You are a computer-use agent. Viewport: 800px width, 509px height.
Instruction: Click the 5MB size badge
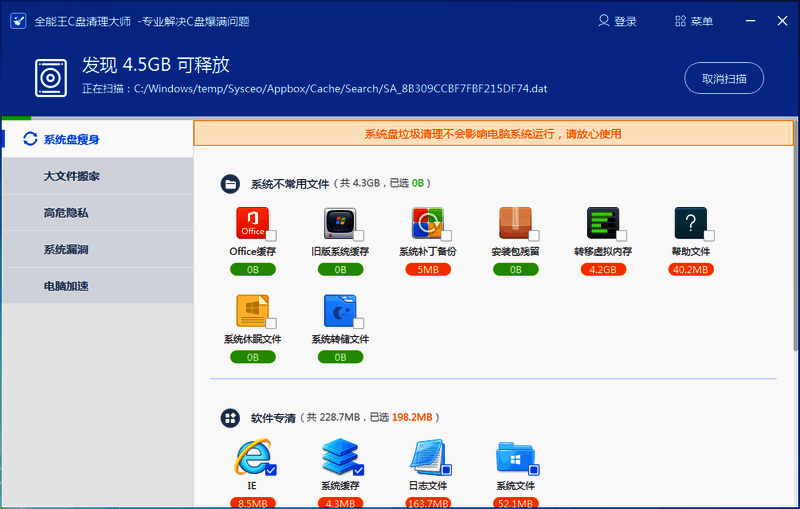tap(428, 269)
